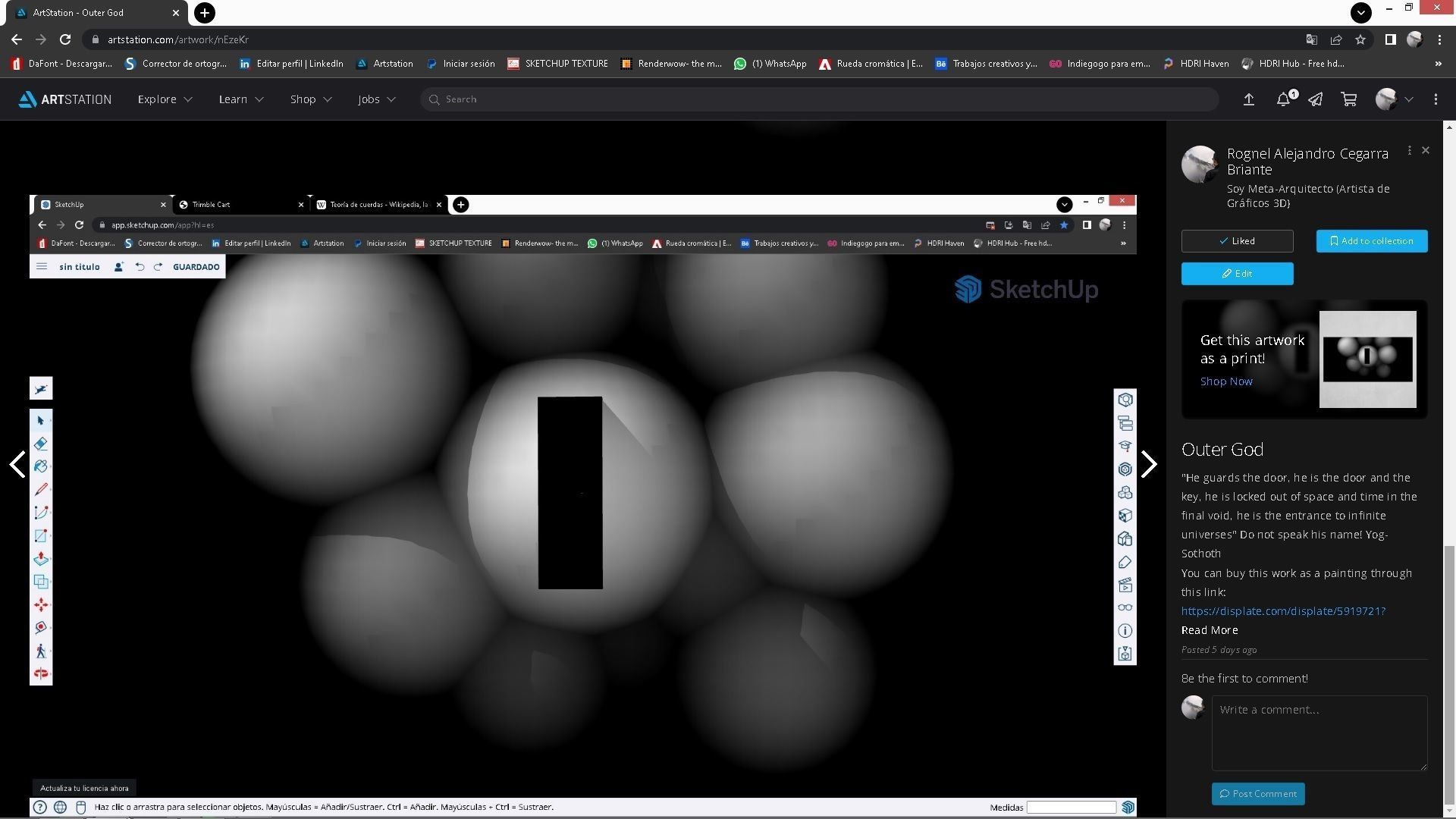The width and height of the screenshot is (1456, 819).
Task: Go to next artwork image arrow
Action: pyautogui.click(x=1148, y=464)
